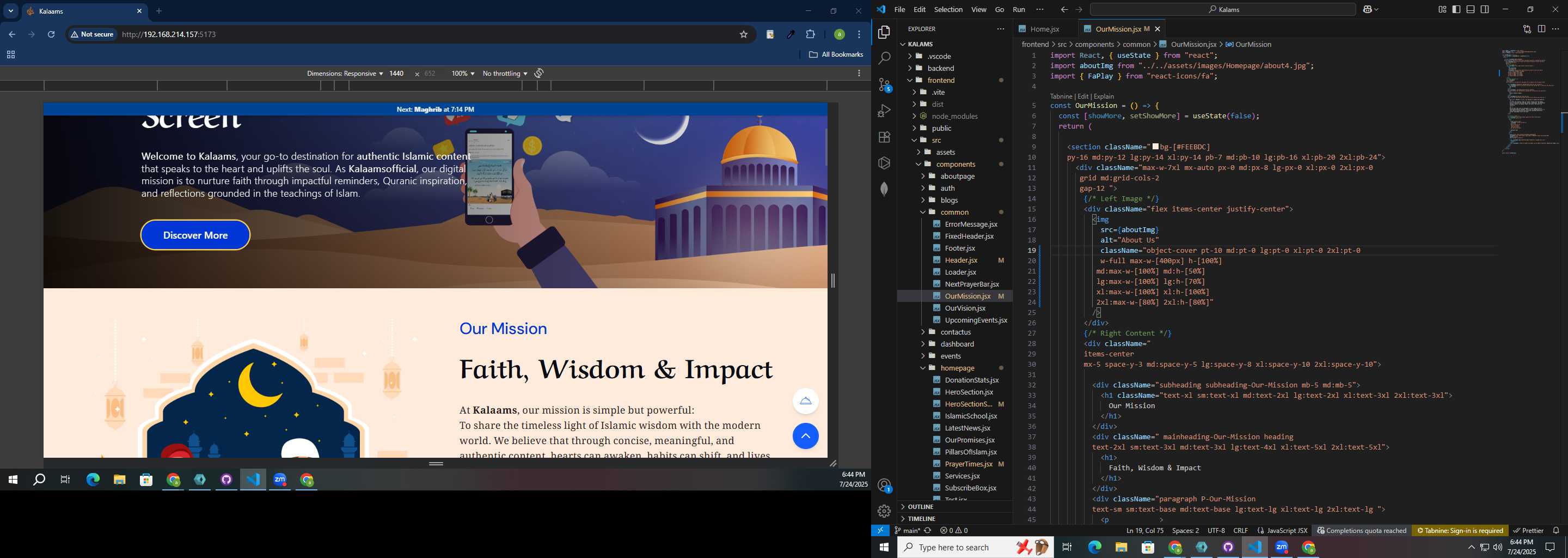This screenshot has height=558, width=1568.
Task: Open PrayerTimes.jsx in the Explorer
Action: [x=969, y=464]
